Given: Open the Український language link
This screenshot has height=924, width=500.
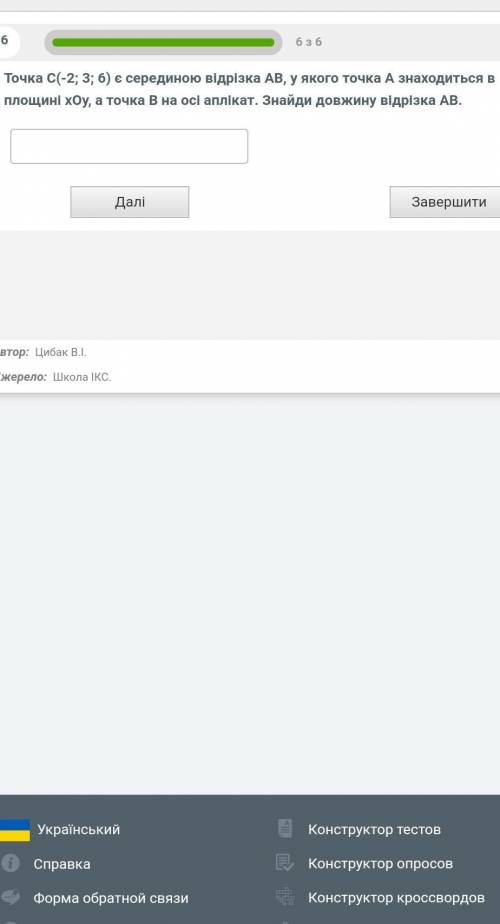Looking at the screenshot, I should click(x=78, y=830).
